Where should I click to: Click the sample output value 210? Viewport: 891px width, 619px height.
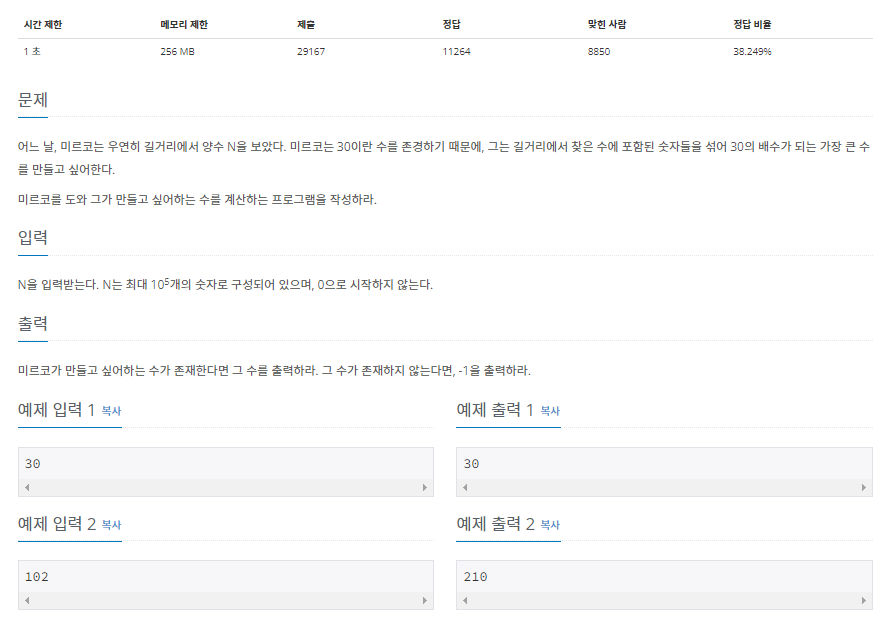pos(475,577)
